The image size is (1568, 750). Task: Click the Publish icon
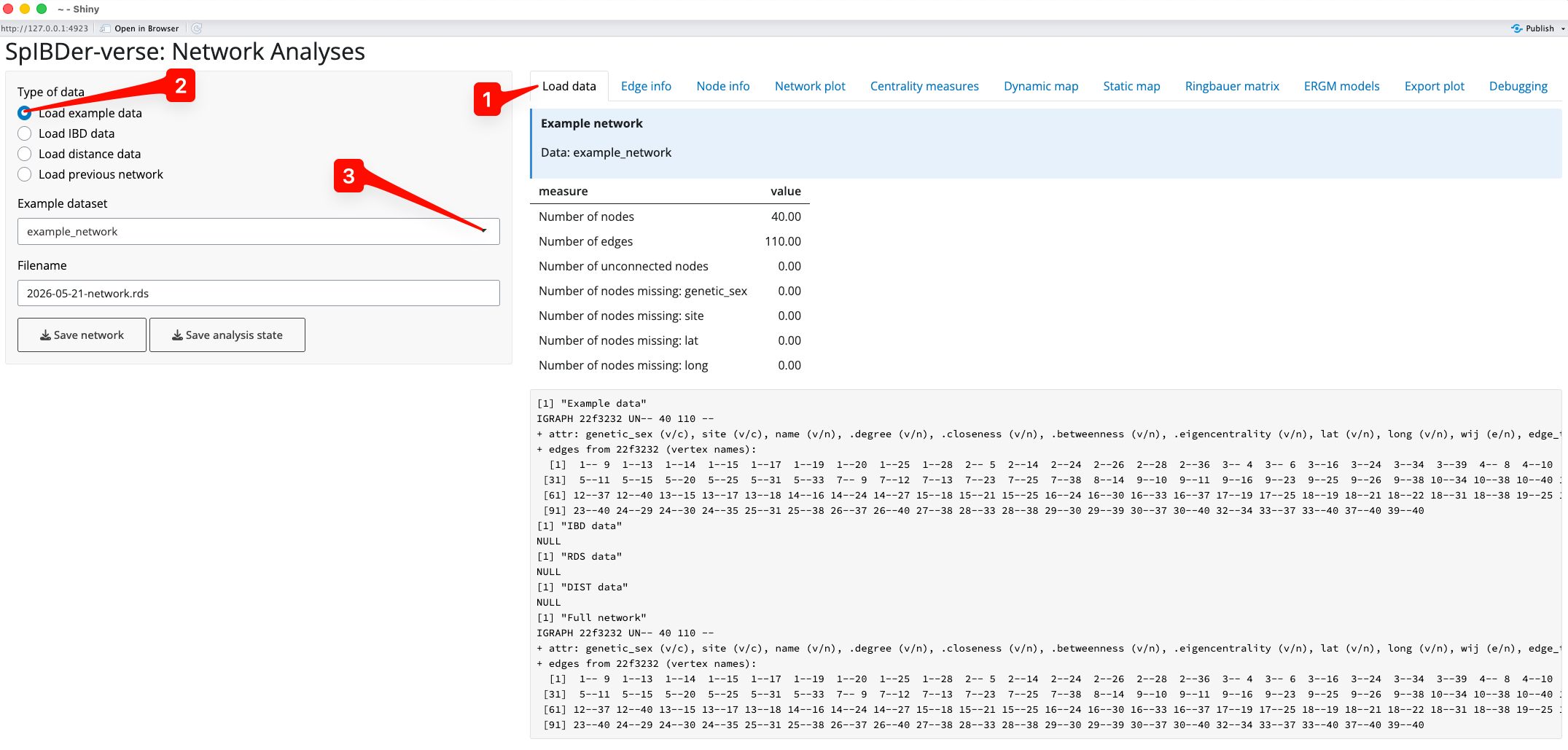[x=1517, y=28]
